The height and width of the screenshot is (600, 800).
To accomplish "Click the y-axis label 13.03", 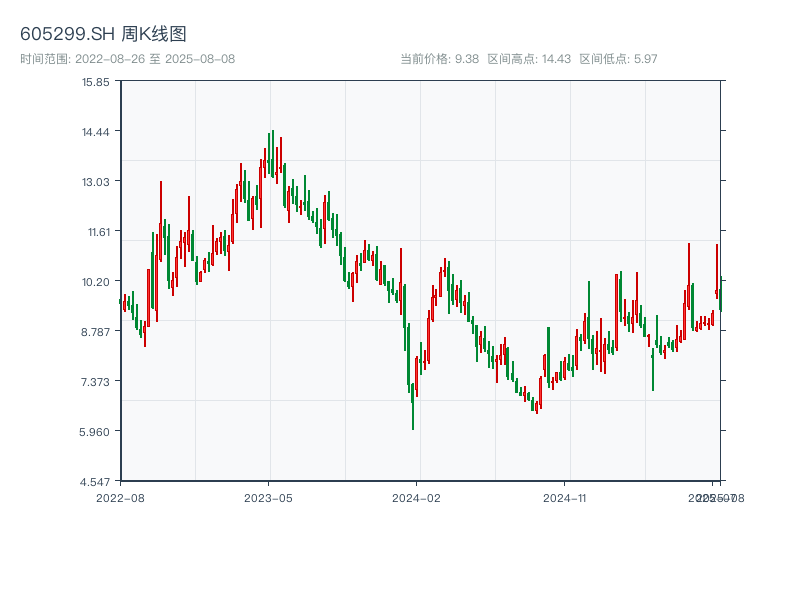I will click(95, 182).
